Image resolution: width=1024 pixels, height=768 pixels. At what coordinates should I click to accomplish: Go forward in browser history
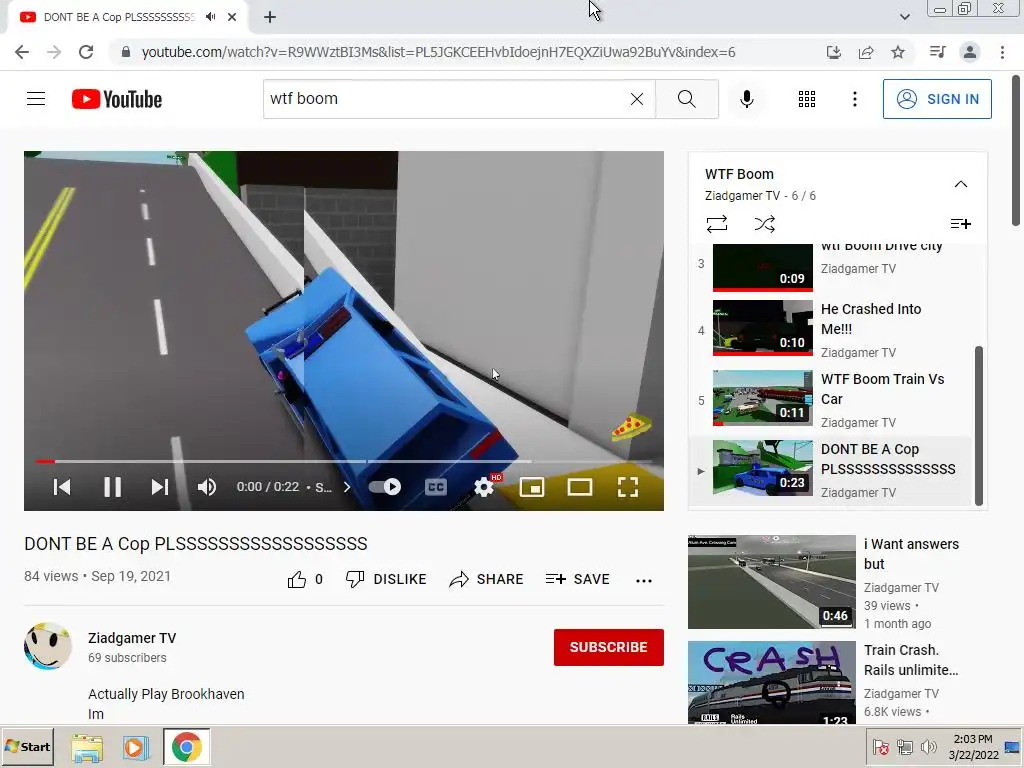tap(54, 52)
